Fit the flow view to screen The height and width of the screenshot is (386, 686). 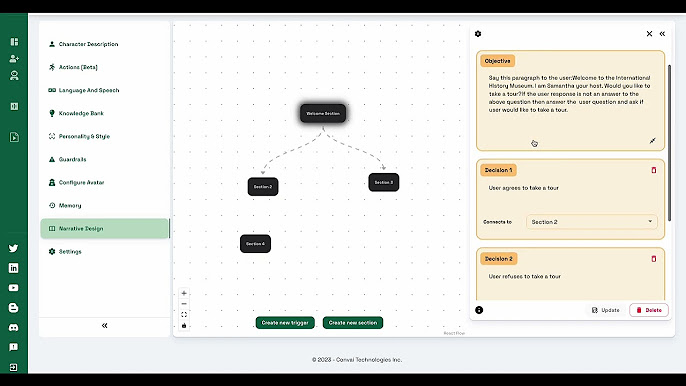pos(184,315)
